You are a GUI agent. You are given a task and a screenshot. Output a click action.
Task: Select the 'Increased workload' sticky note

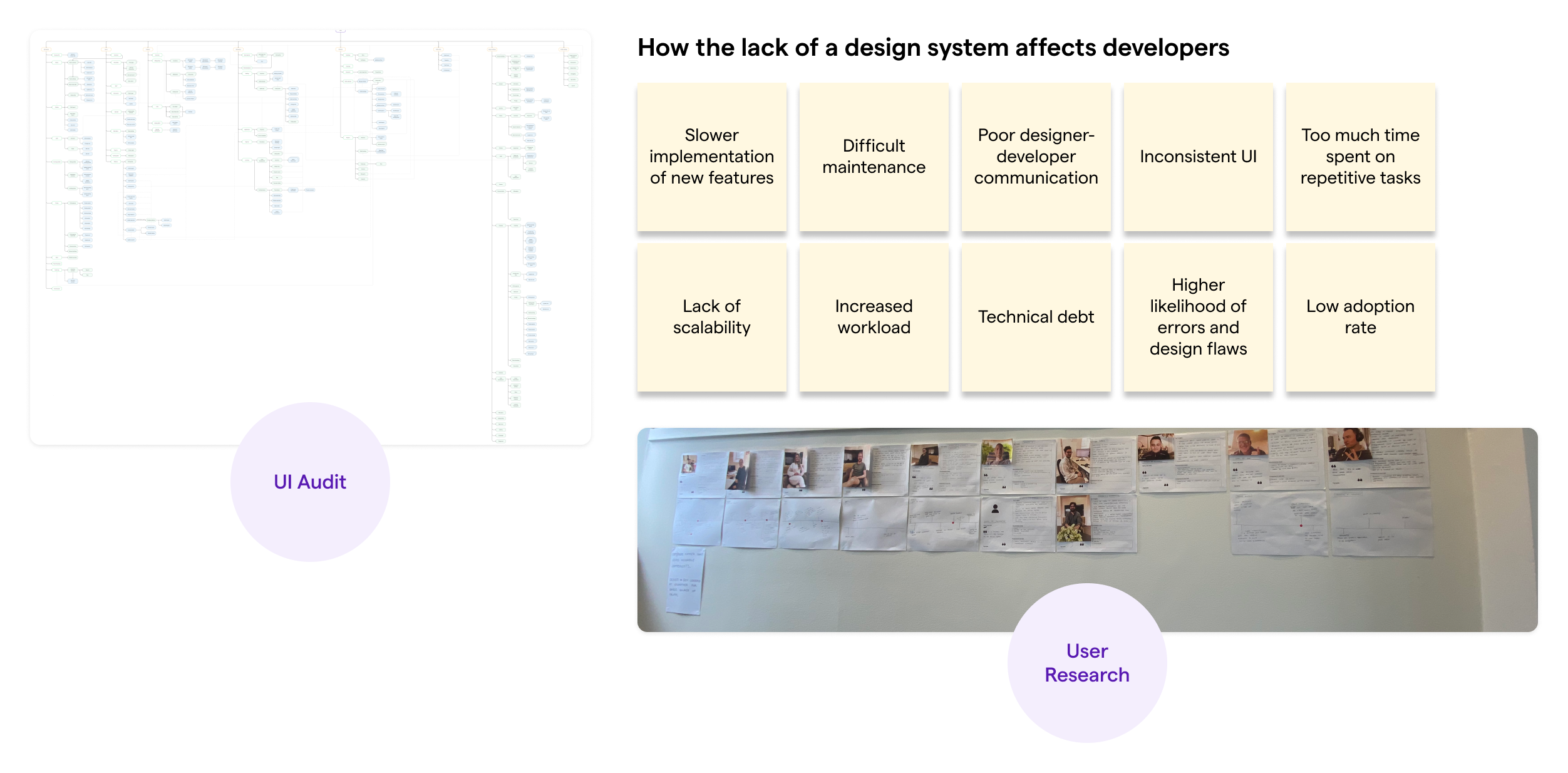pyautogui.click(x=873, y=316)
